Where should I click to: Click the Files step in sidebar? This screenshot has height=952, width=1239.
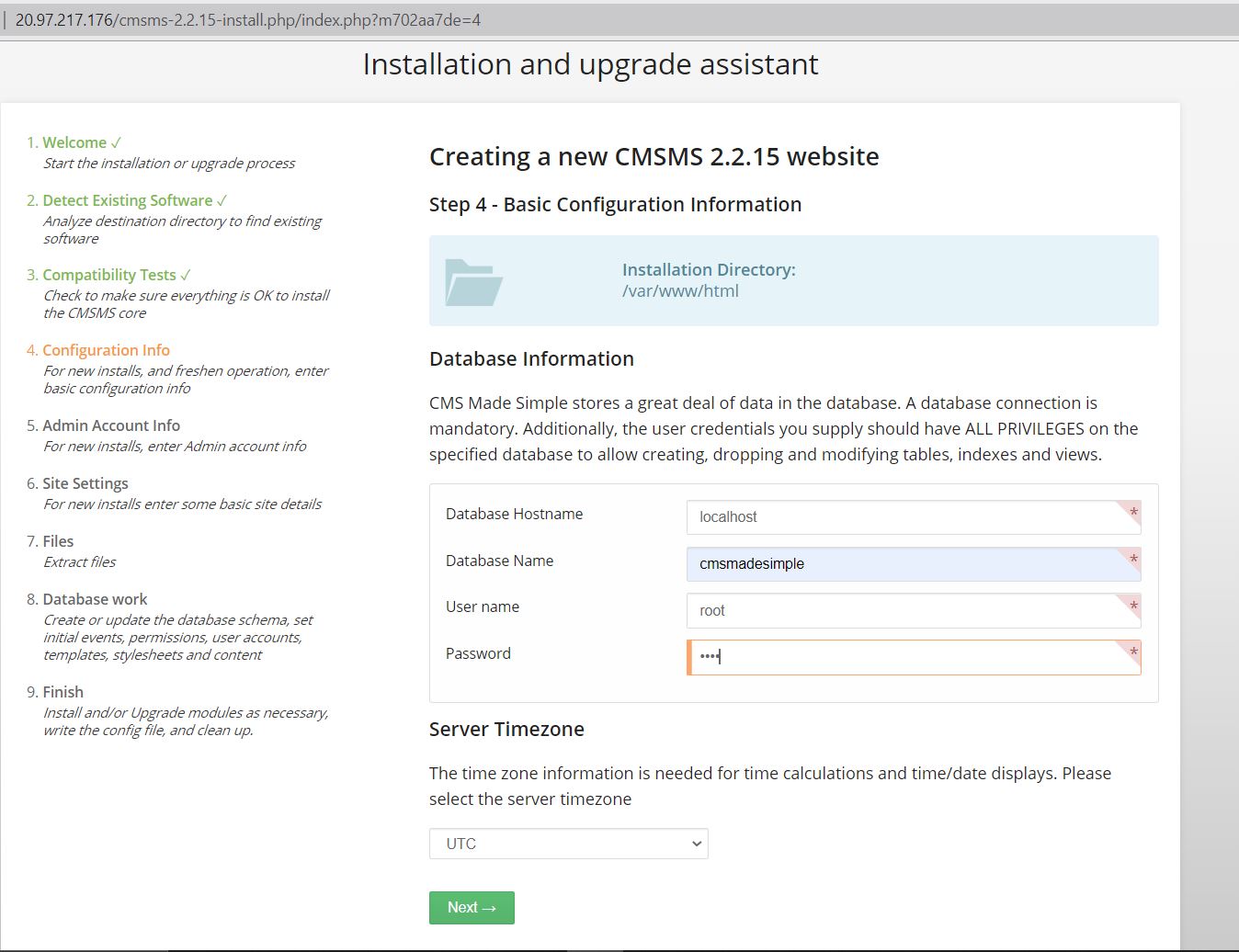point(58,541)
